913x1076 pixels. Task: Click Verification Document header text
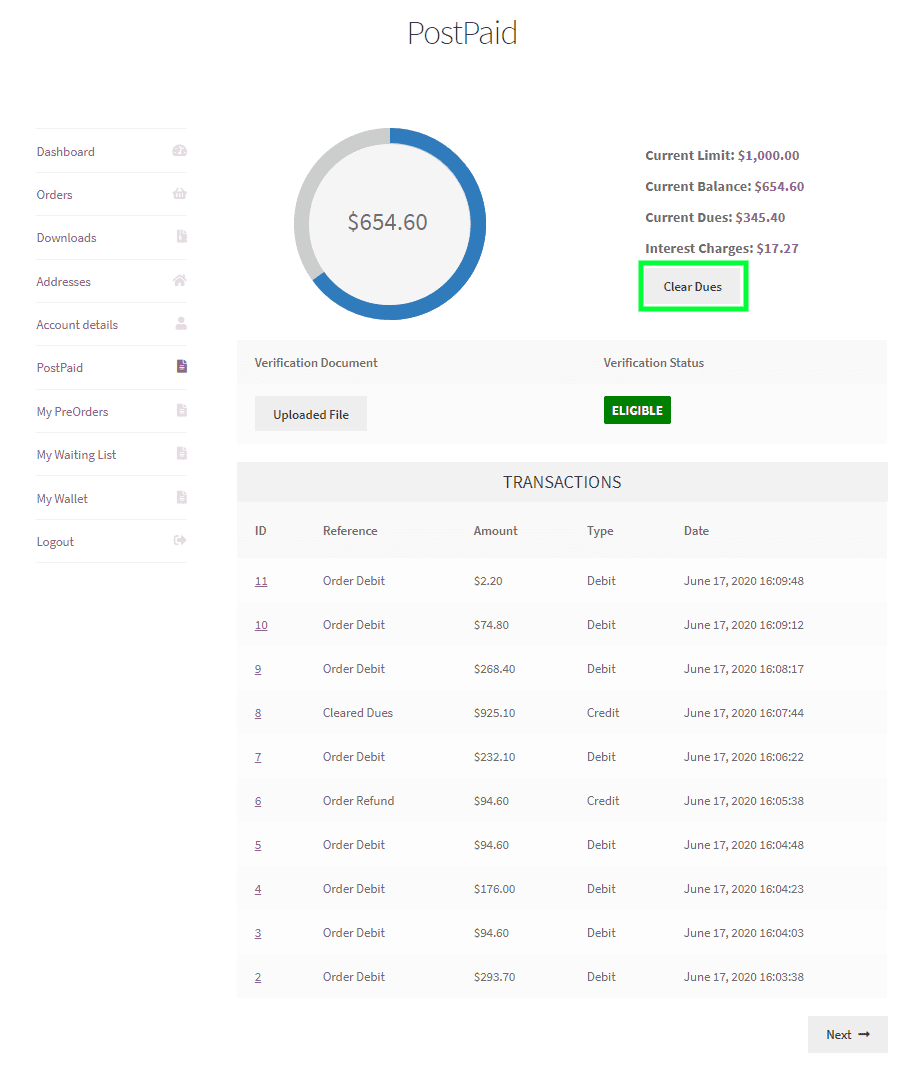pyautogui.click(x=316, y=363)
